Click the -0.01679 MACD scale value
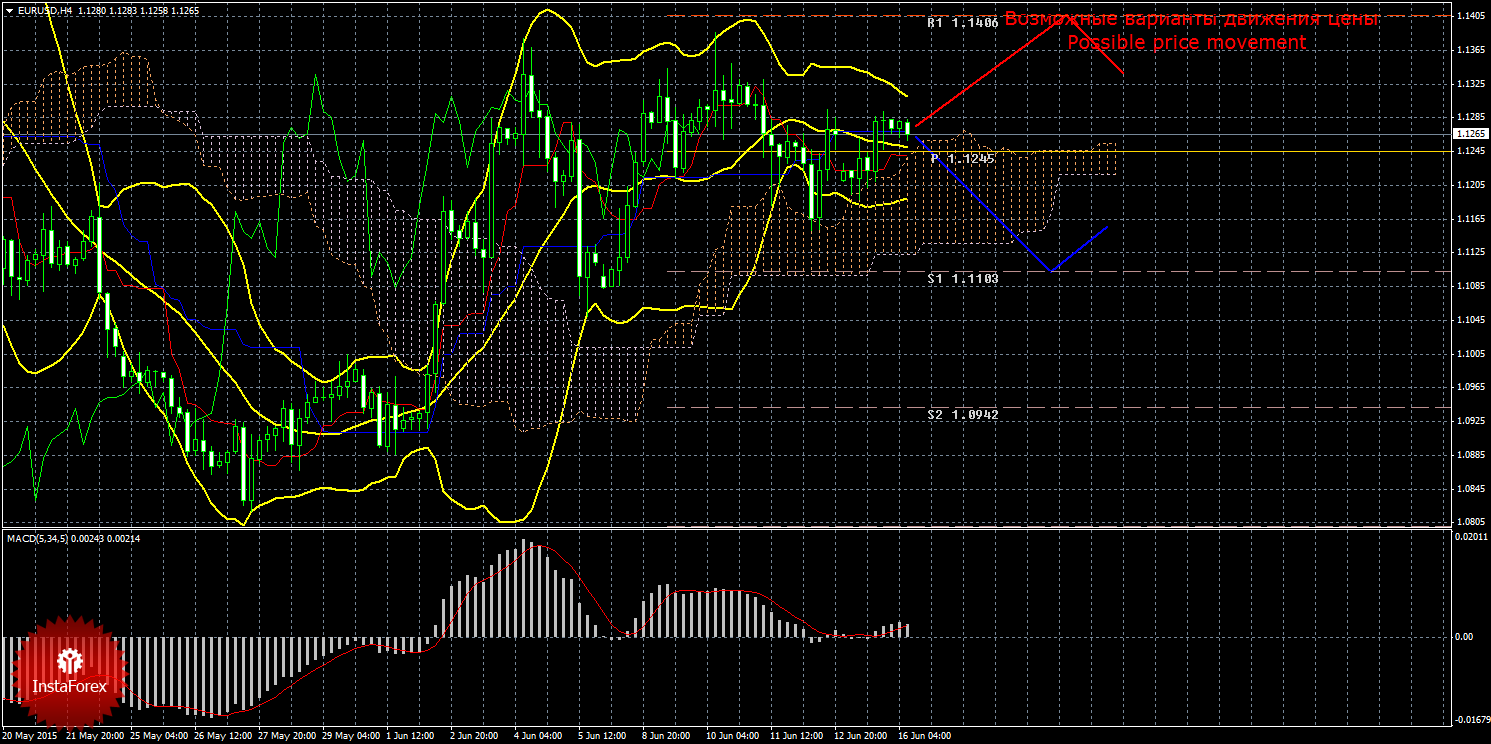The width and height of the screenshot is (1491, 744). (1468, 719)
